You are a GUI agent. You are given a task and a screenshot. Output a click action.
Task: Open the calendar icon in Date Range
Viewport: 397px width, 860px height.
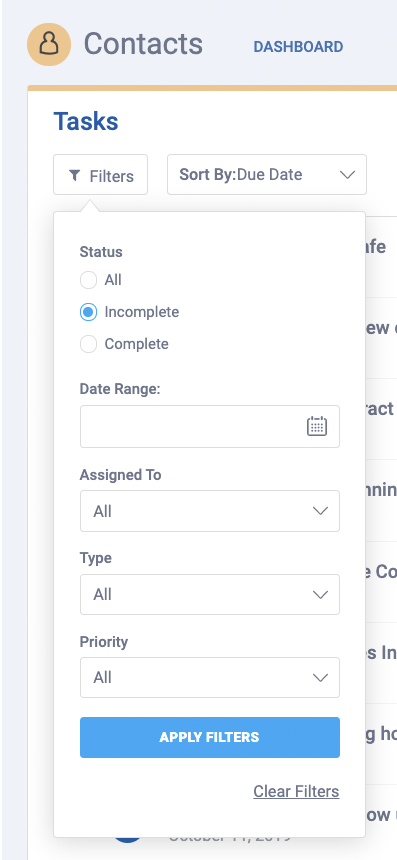pyautogui.click(x=316, y=426)
